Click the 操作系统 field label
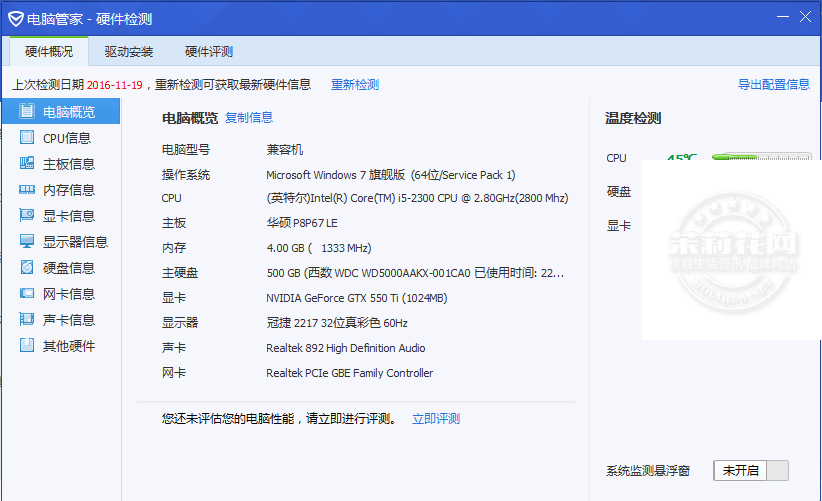Screen dimensions: 822x501 point(186,175)
